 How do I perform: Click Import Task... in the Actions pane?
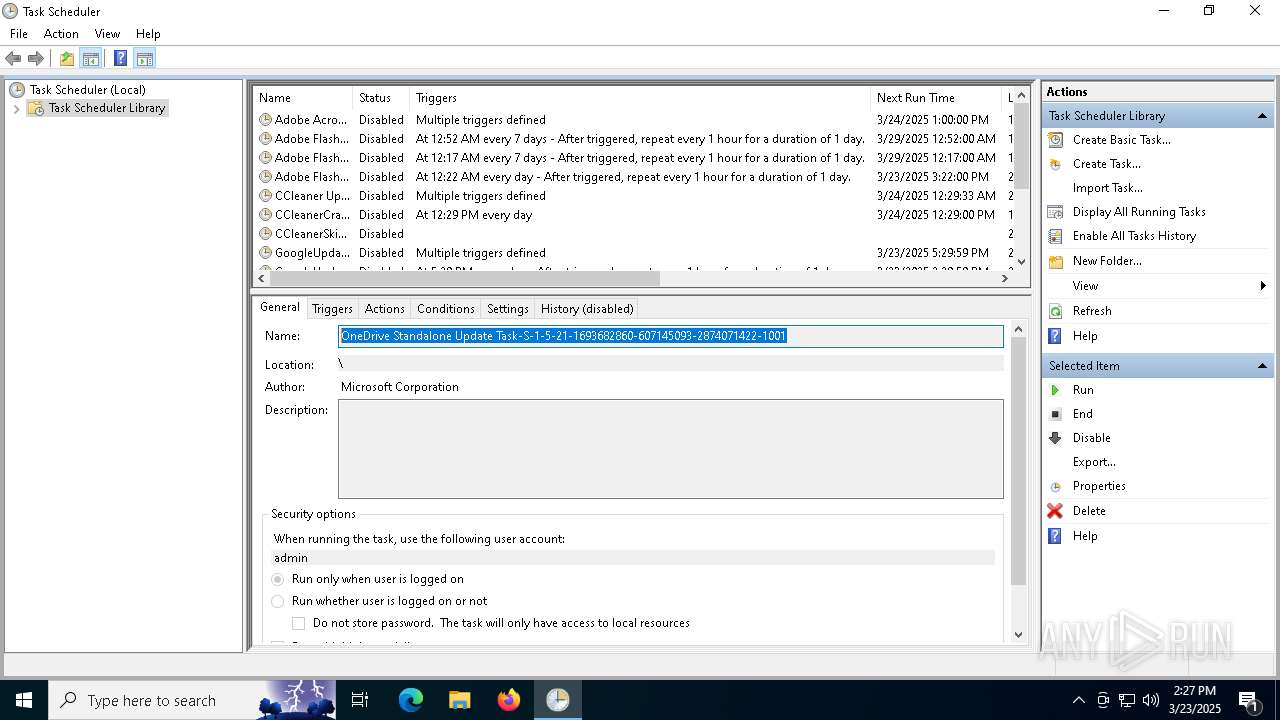tap(1108, 188)
